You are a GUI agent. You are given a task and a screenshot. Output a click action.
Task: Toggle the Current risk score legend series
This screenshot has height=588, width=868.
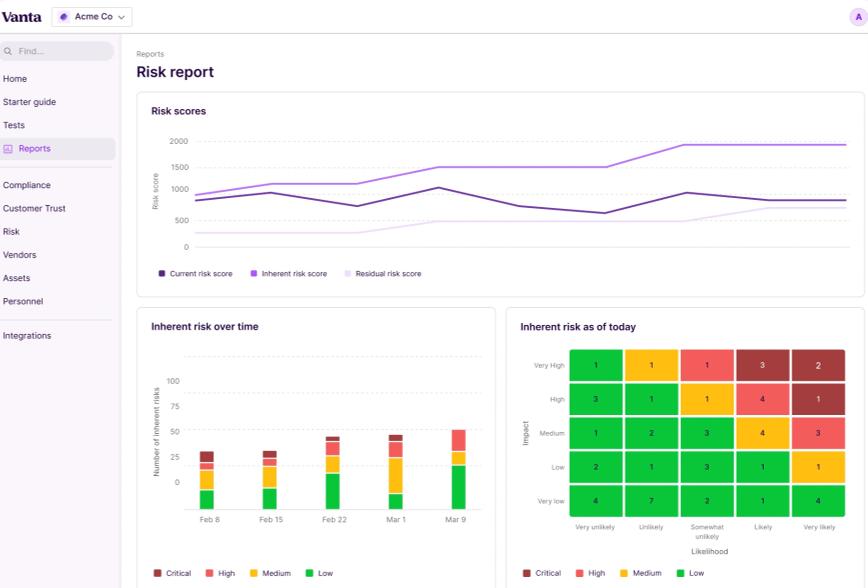pos(195,273)
